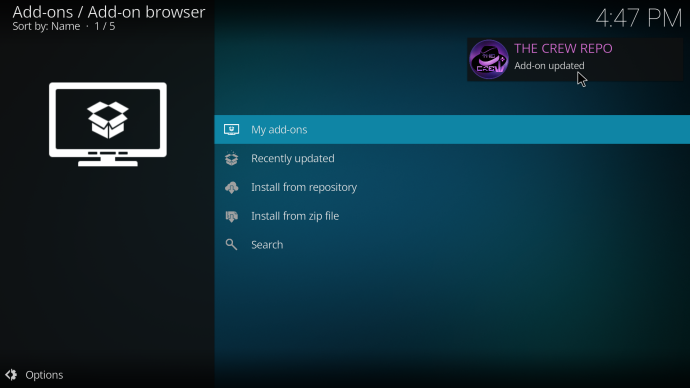Click the Add-ons / Add-on browser heading

[x=109, y=12]
